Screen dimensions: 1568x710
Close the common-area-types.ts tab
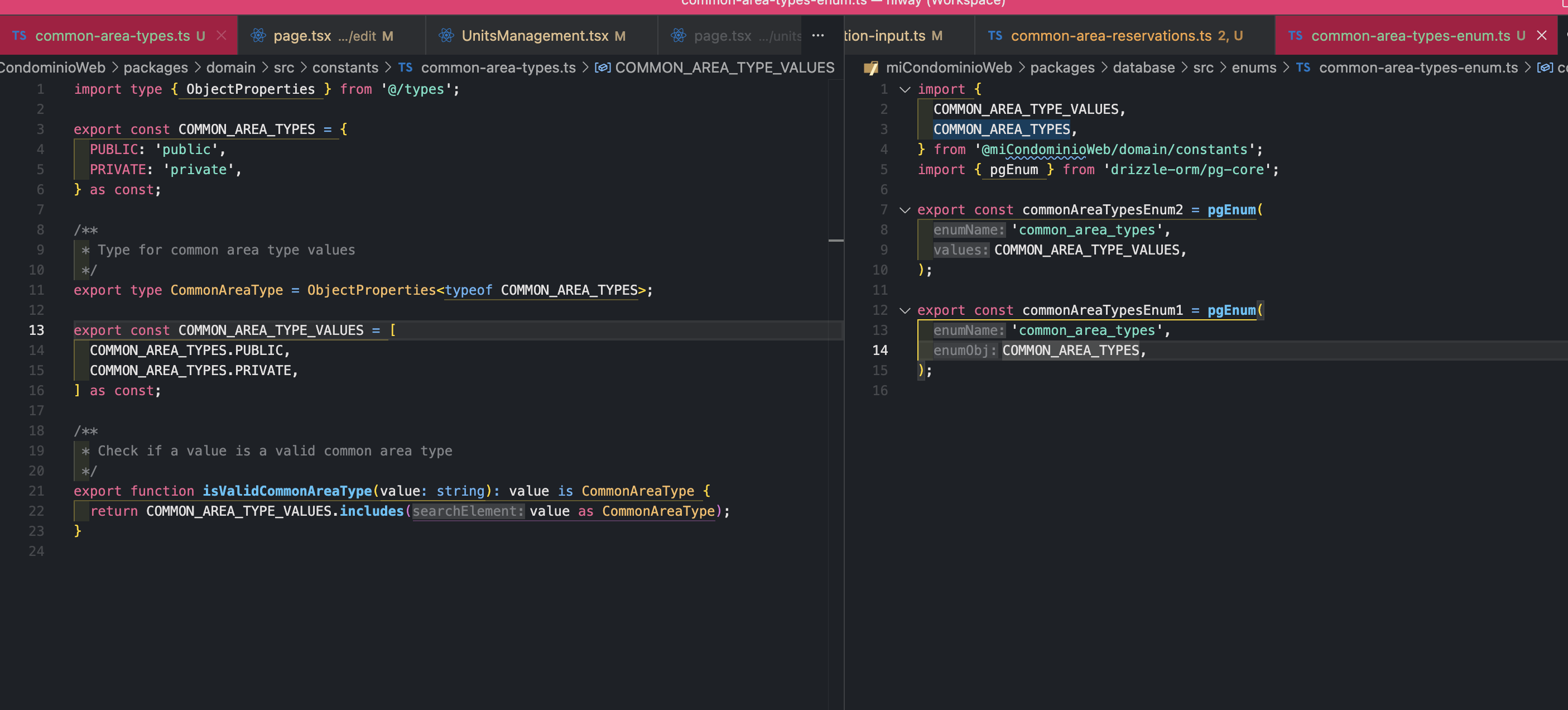pos(222,35)
